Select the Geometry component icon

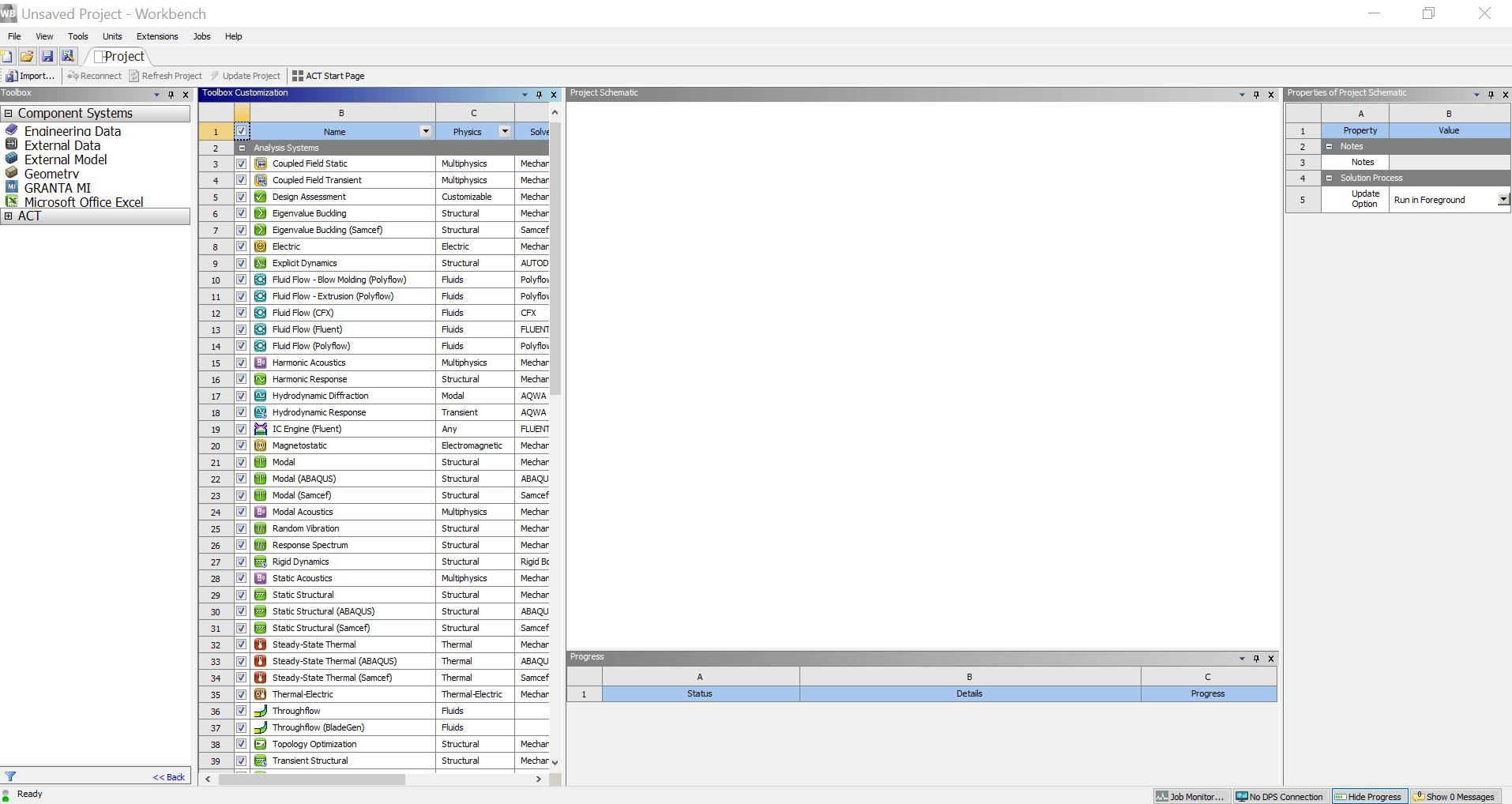click(x=11, y=173)
